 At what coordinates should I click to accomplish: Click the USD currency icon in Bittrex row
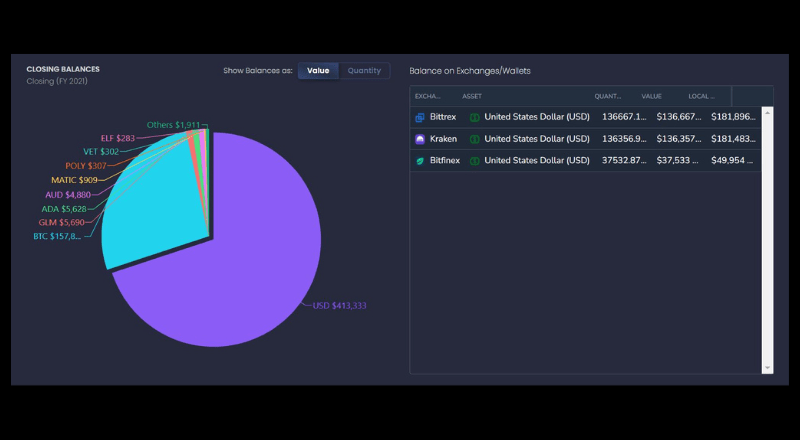474,117
